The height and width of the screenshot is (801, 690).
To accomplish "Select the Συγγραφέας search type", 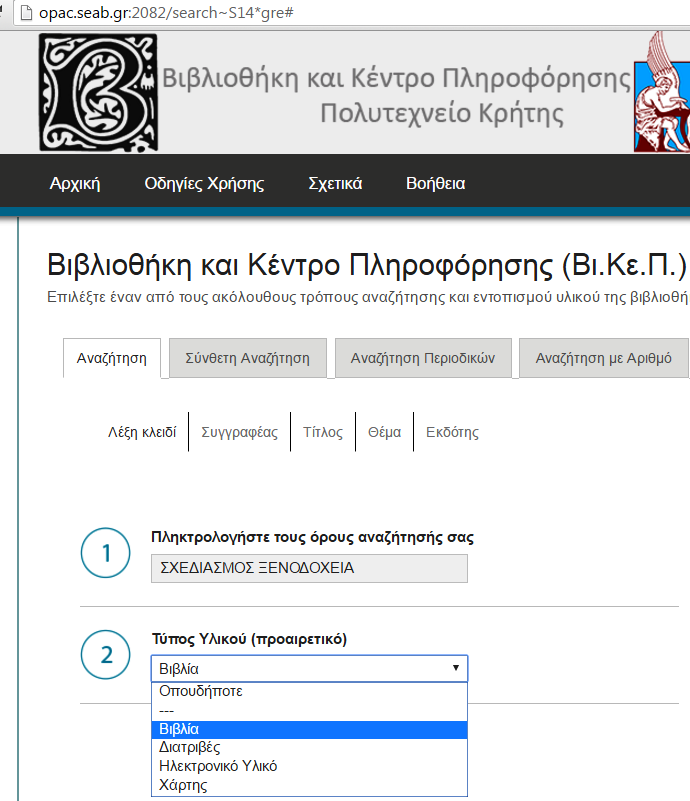I will [x=240, y=432].
